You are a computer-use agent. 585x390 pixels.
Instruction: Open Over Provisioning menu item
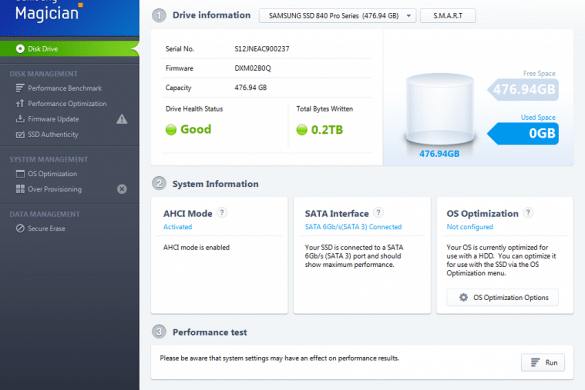tap(49, 189)
